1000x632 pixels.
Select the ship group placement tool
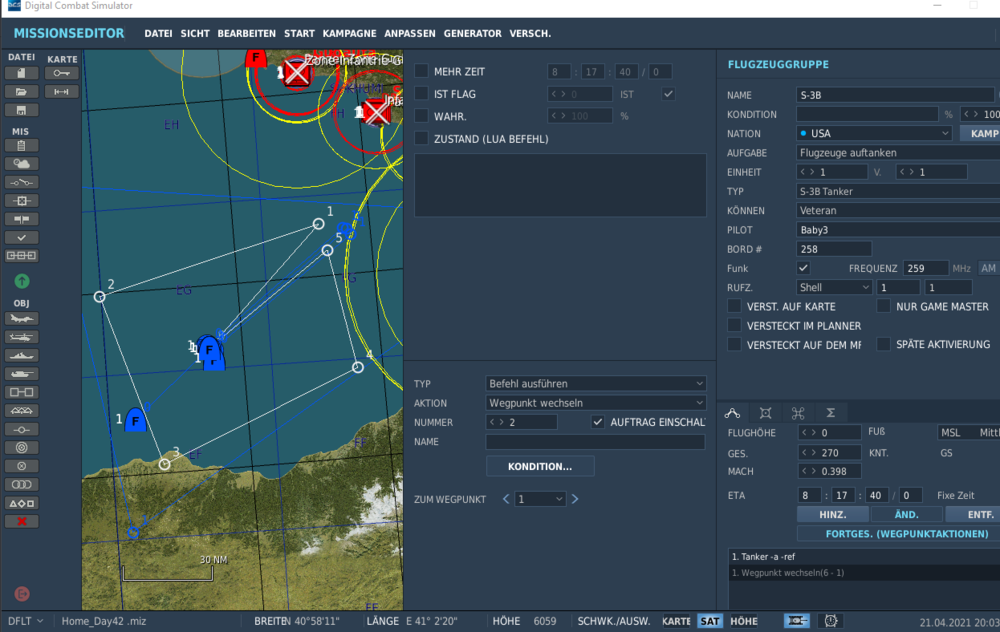[22, 355]
